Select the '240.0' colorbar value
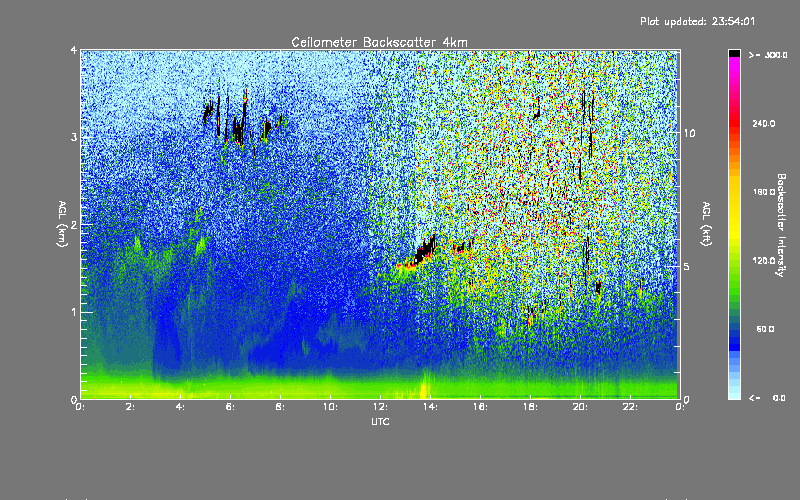This screenshot has width=800, height=500. [x=764, y=123]
